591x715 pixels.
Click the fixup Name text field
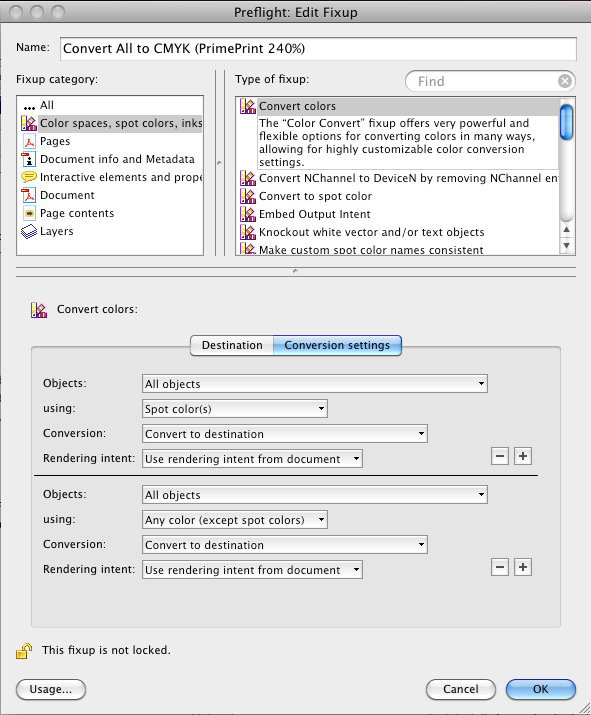pyautogui.click(x=318, y=49)
